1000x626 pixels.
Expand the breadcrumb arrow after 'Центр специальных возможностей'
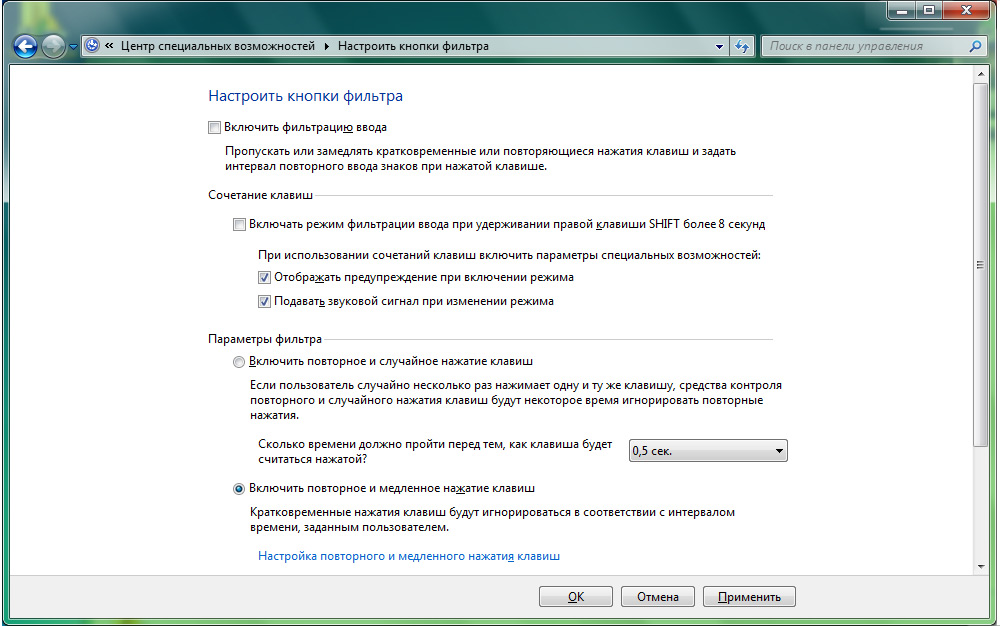coord(327,47)
